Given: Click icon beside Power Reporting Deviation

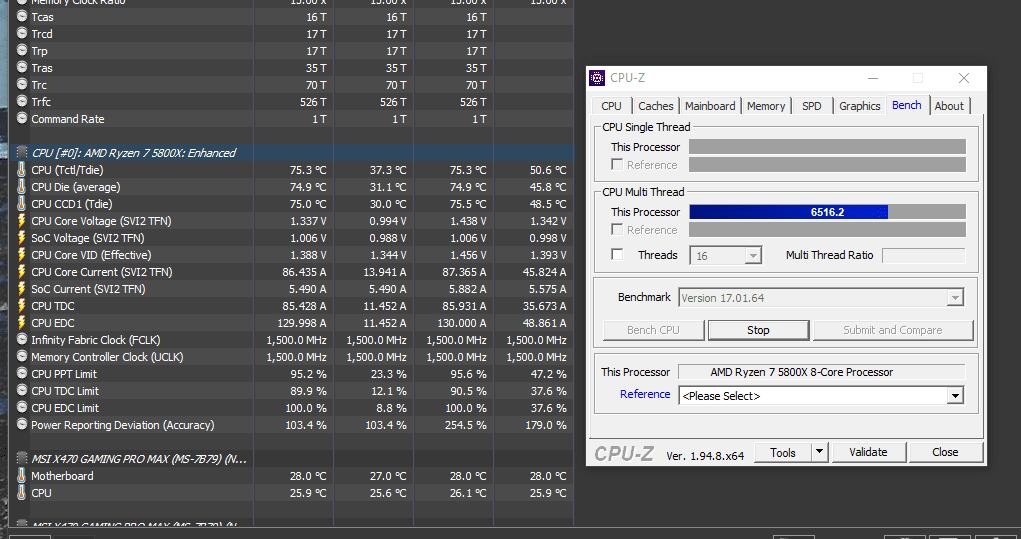Looking at the screenshot, I should (x=21, y=424).
